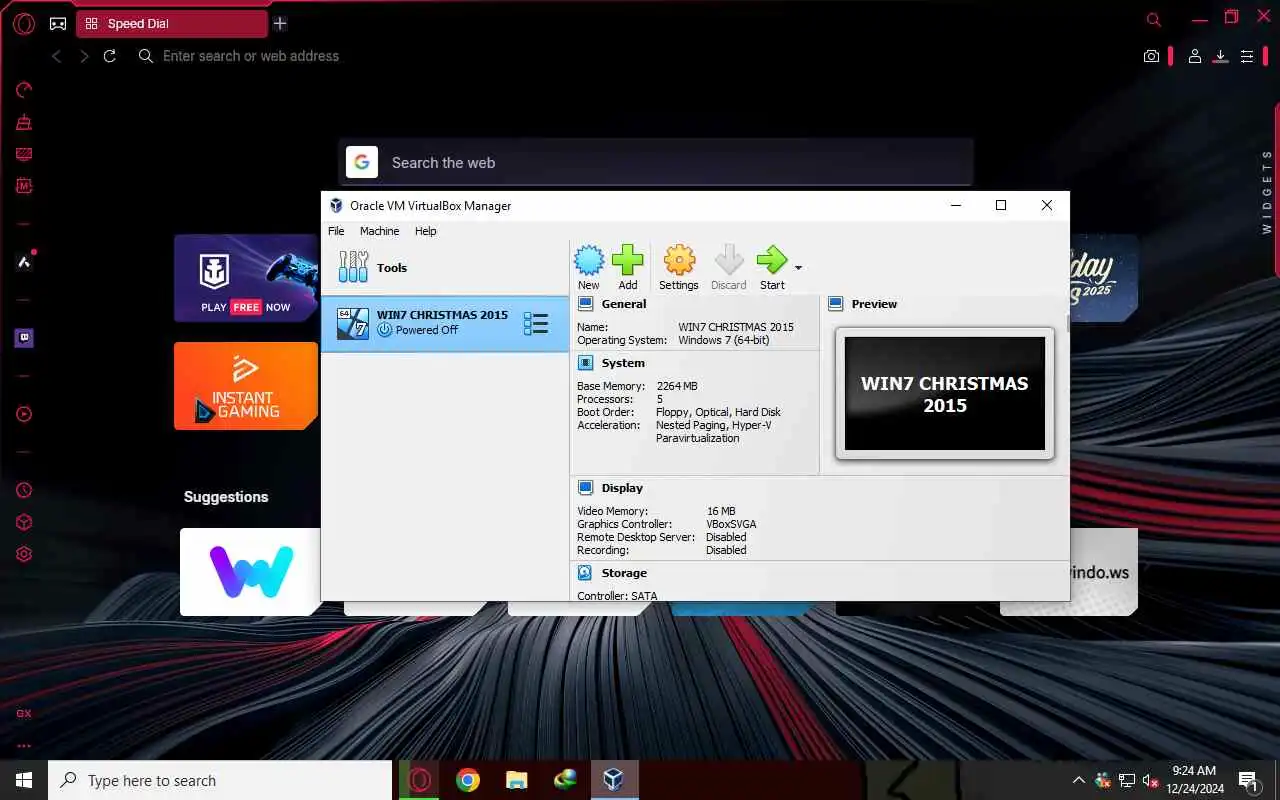The image size is (1280, 800).
Task: Open File Explorer from the taskbar
Action: [516, 780]
